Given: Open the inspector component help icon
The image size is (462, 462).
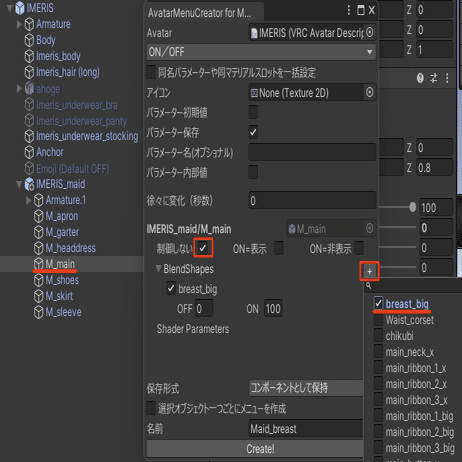Looking at the screenshot, I should [x=420, y=78].
